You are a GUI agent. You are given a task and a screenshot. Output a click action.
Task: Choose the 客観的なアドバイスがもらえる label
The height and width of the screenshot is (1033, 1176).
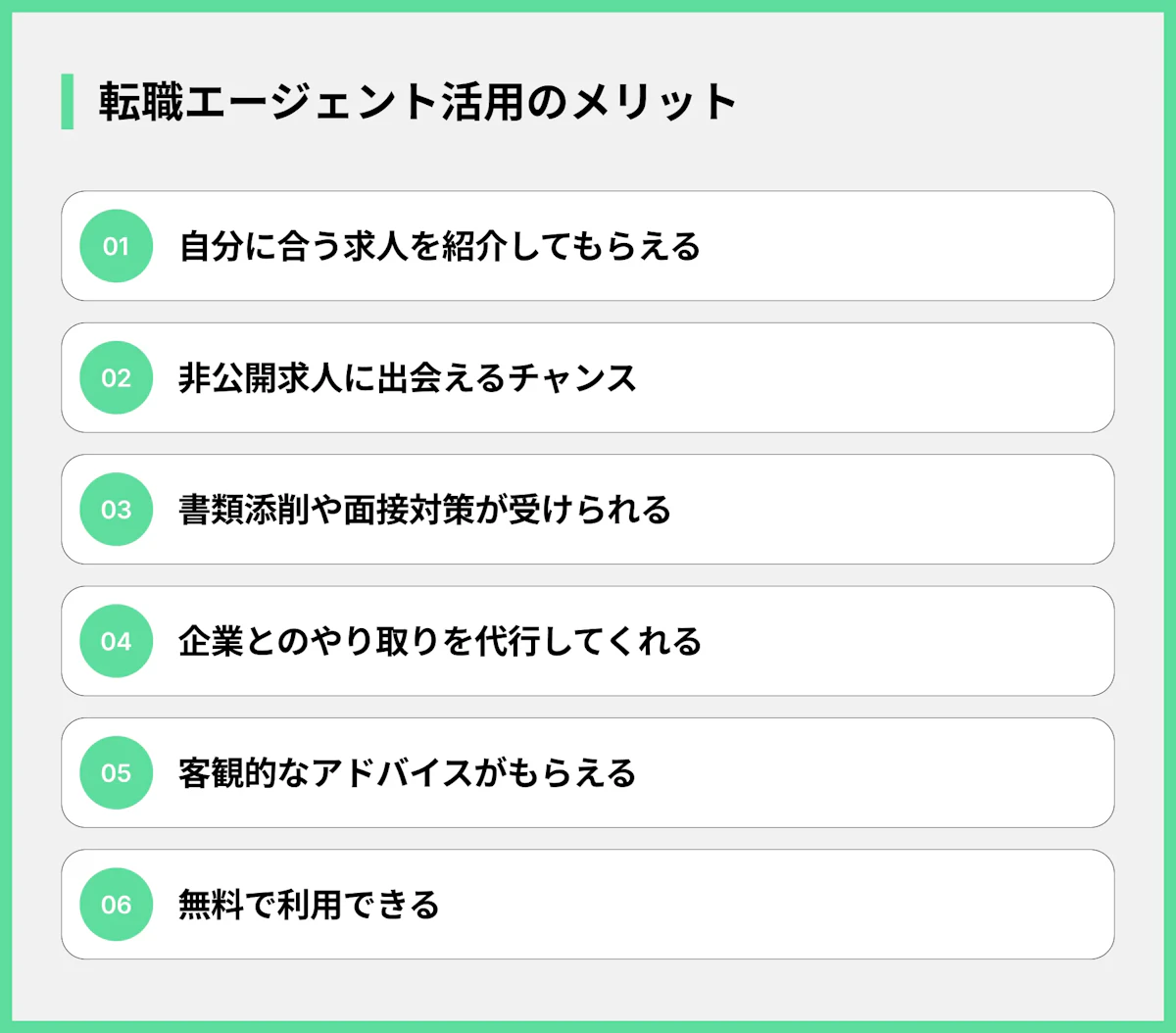point(407,772)
